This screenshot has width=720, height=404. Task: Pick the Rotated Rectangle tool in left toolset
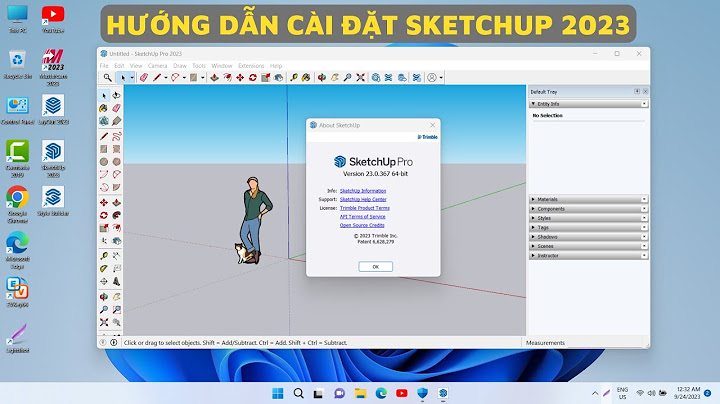tap(117, 149)
